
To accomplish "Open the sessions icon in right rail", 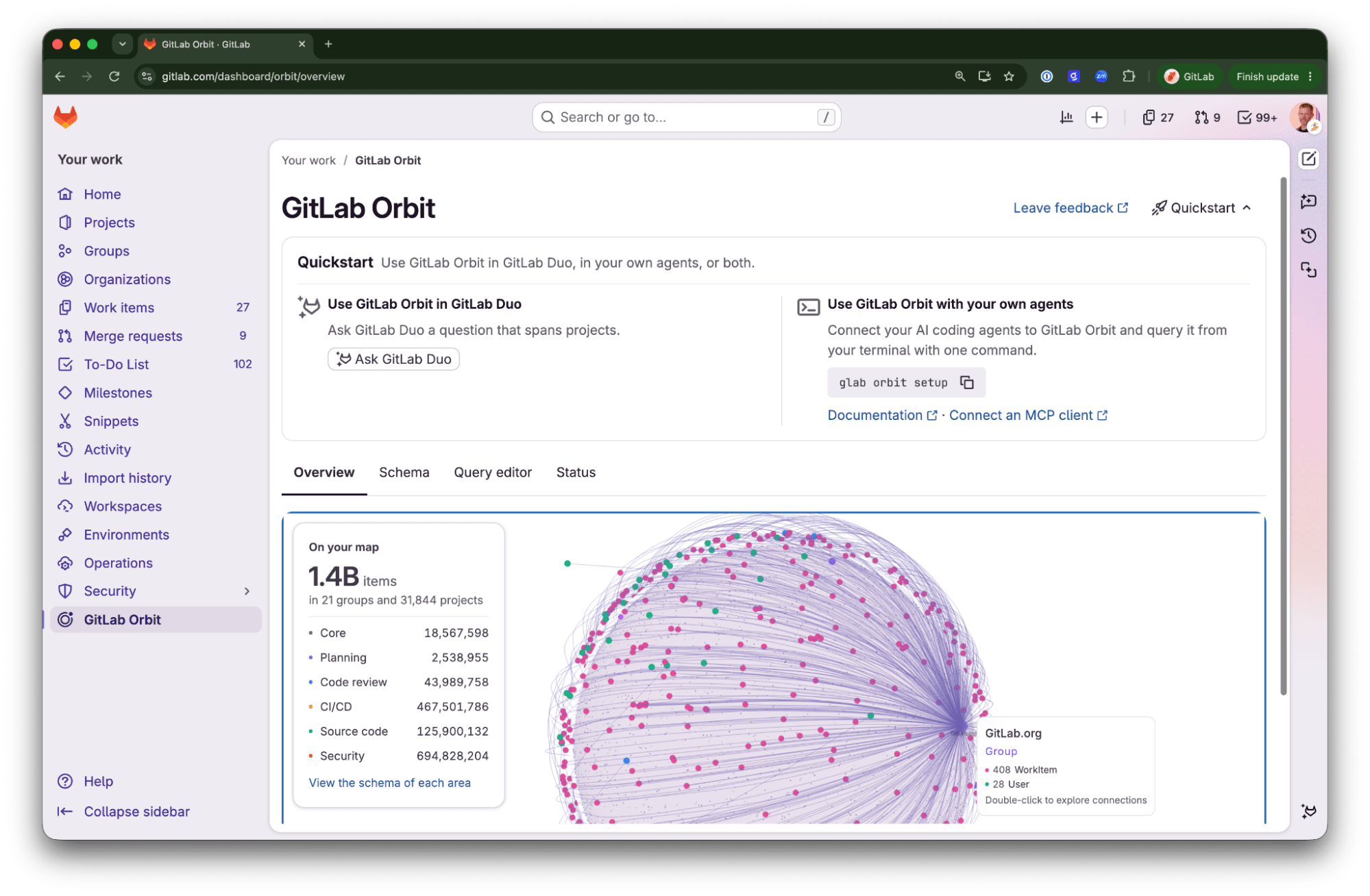I will (1308, 271).
